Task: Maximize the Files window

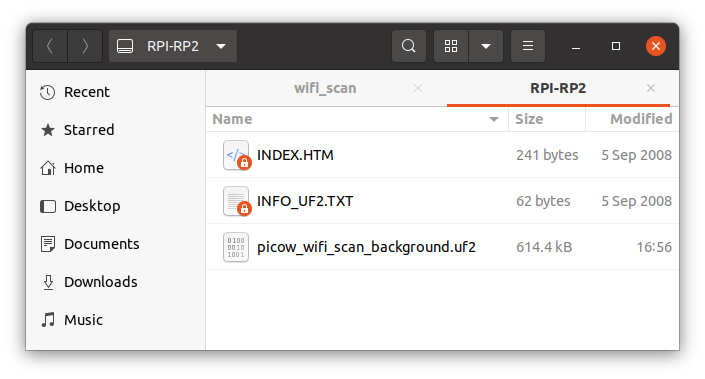Action: (616, 46)
